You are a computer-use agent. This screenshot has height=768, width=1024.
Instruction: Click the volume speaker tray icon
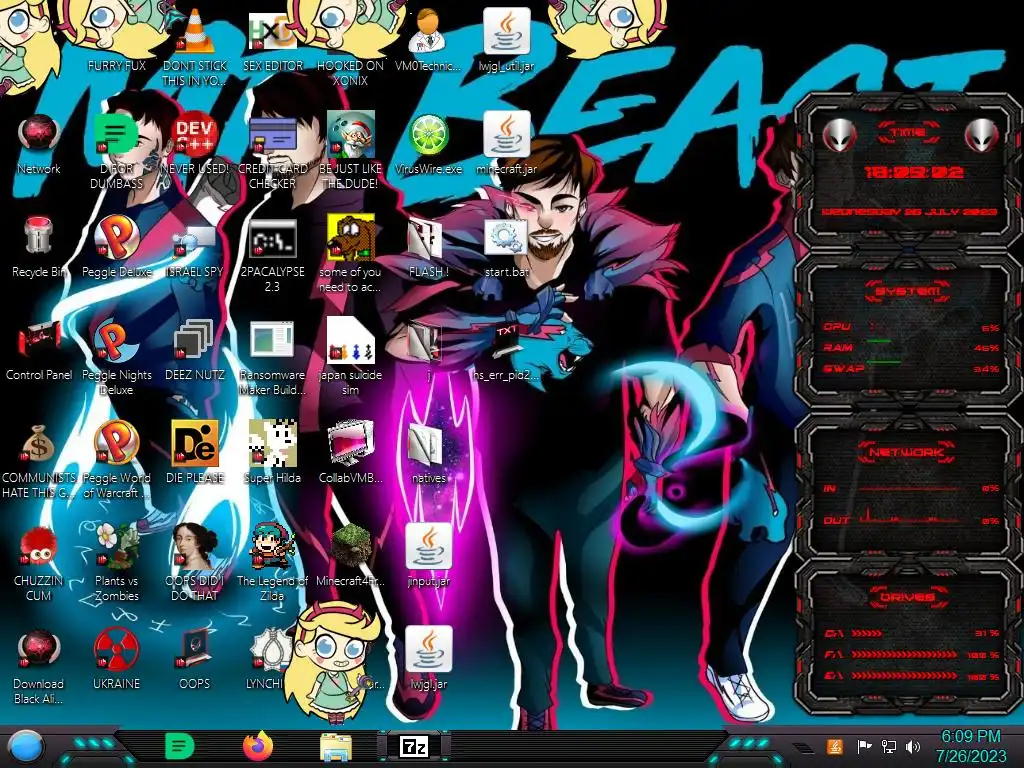[x=913, y=746]
